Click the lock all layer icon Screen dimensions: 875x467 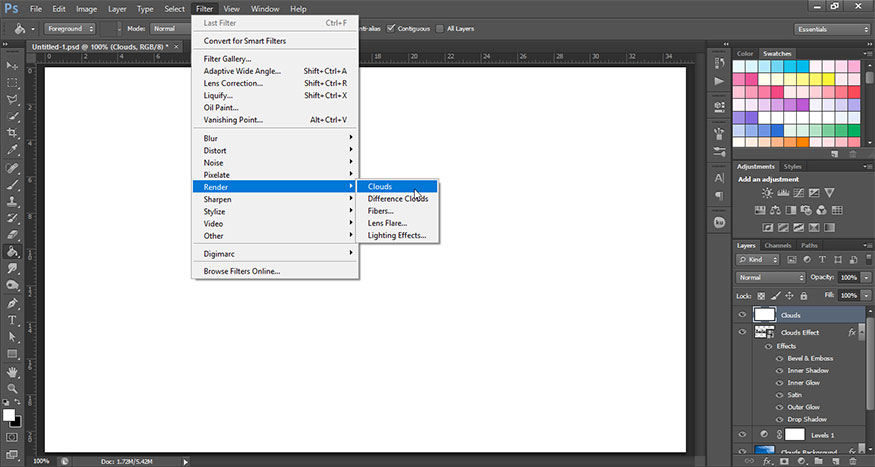click(803, 296)
